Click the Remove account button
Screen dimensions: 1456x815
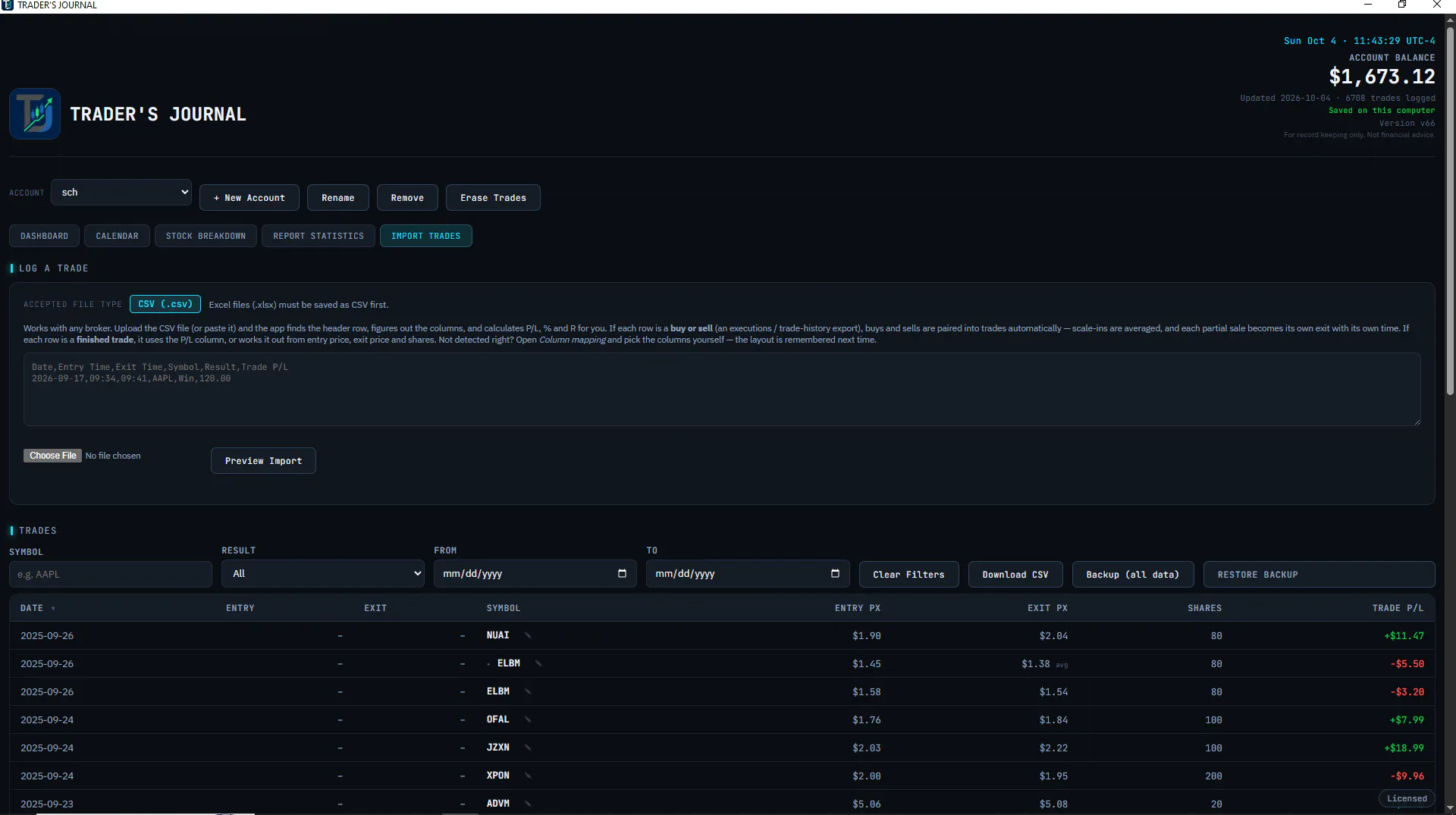click(407, 198)
